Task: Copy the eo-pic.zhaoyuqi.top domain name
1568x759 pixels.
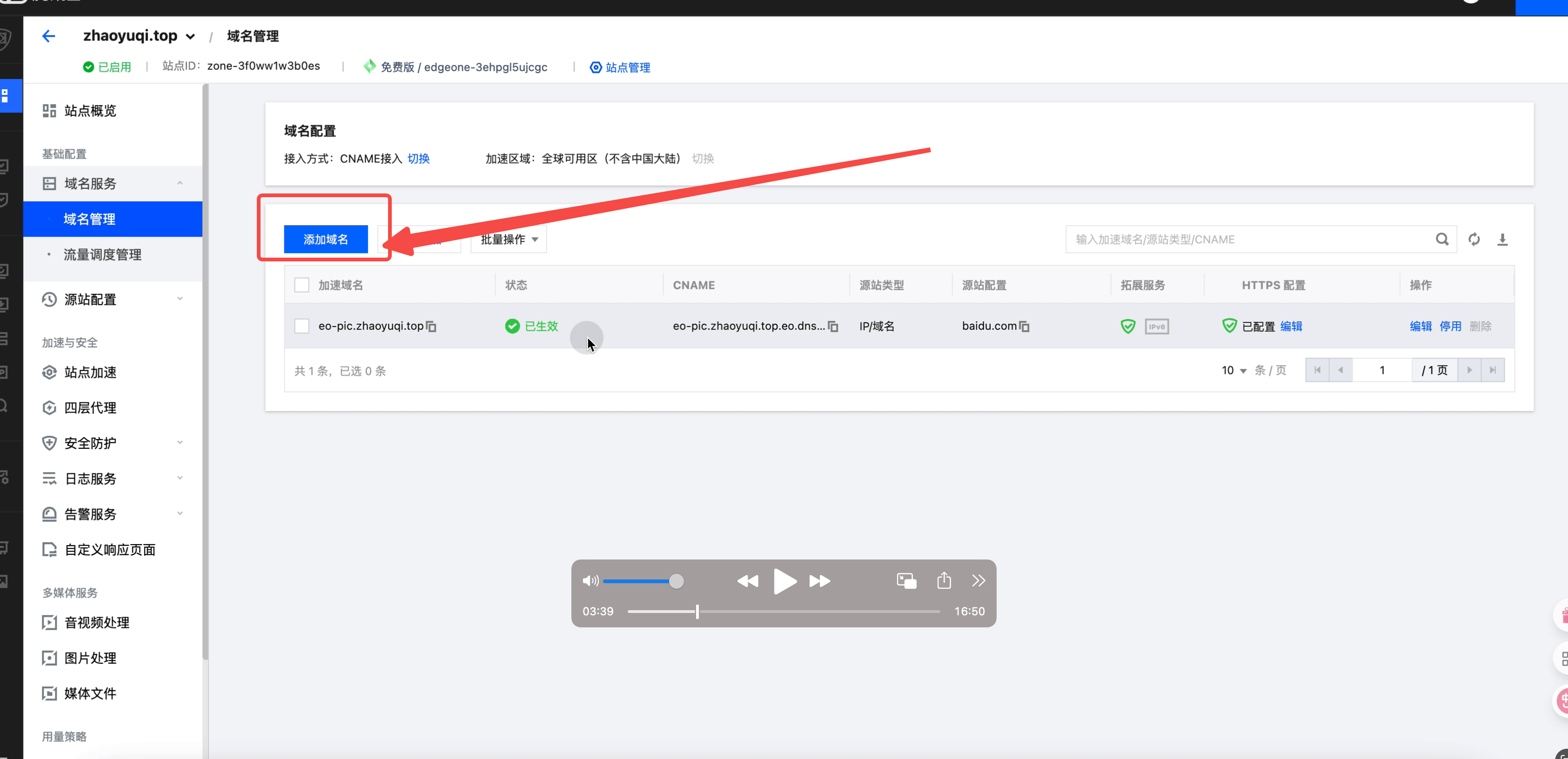Action: coord(431,326)
